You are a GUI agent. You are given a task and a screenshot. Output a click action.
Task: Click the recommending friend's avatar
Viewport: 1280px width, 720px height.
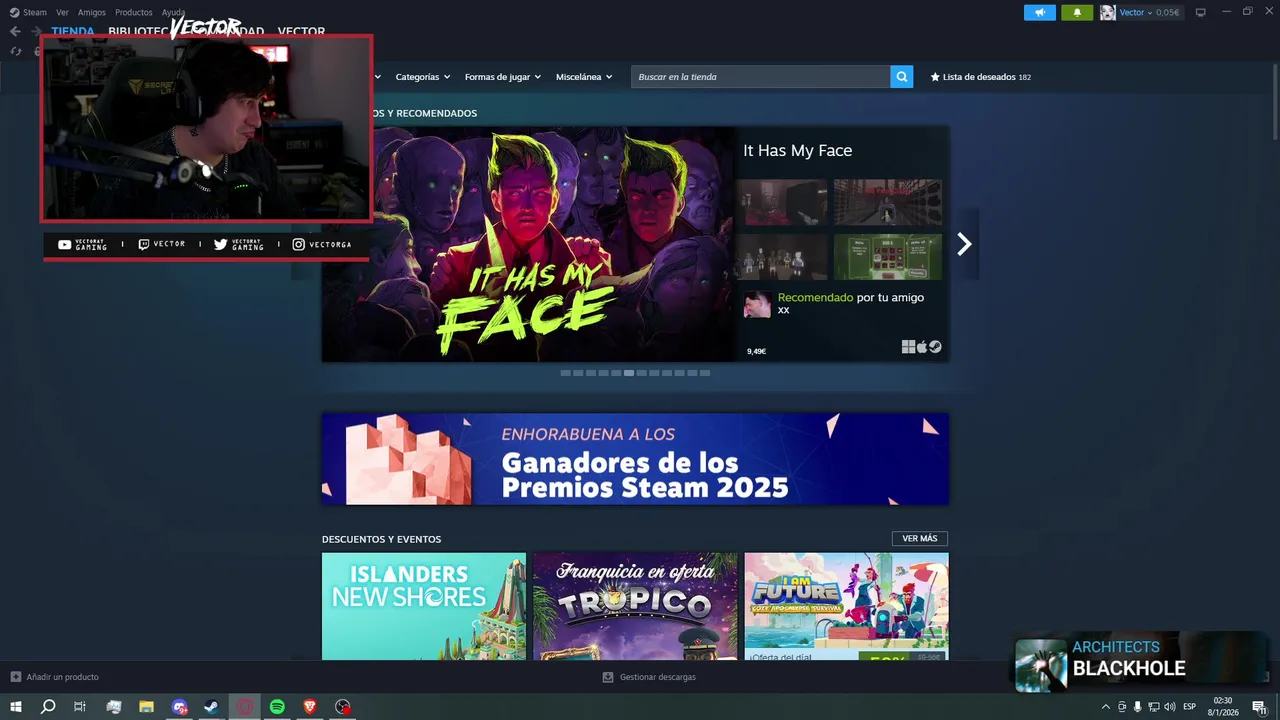coord(757,304)
